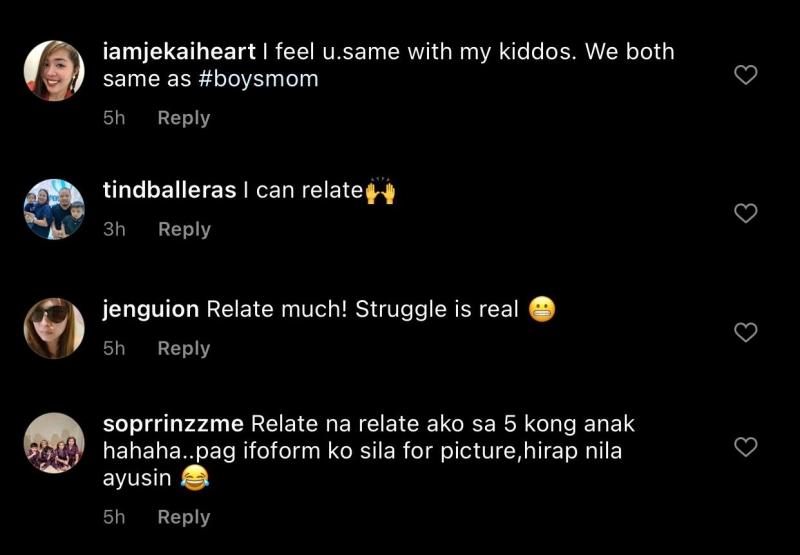
Task: Like jenguion's "Struggle is real" comment
Action: coord(745,332)
